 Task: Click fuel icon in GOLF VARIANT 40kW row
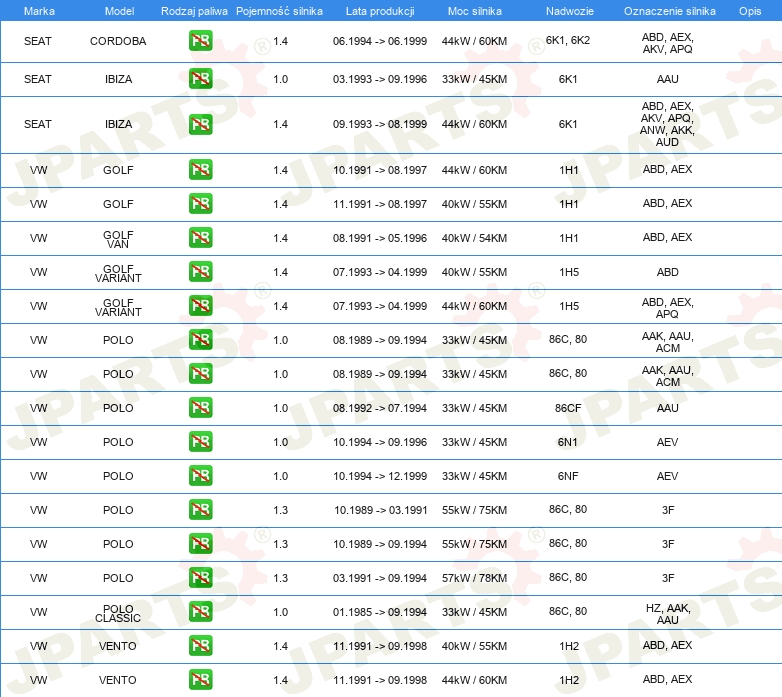tap(200, 272)
